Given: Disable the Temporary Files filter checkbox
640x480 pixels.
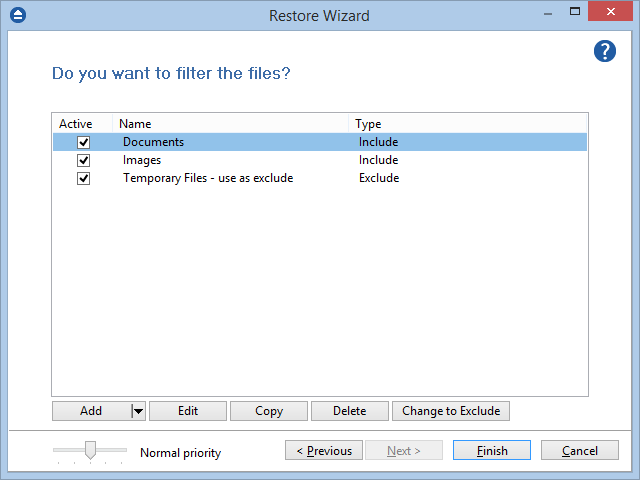Looking at the screenshot, I should click(84, 178).
